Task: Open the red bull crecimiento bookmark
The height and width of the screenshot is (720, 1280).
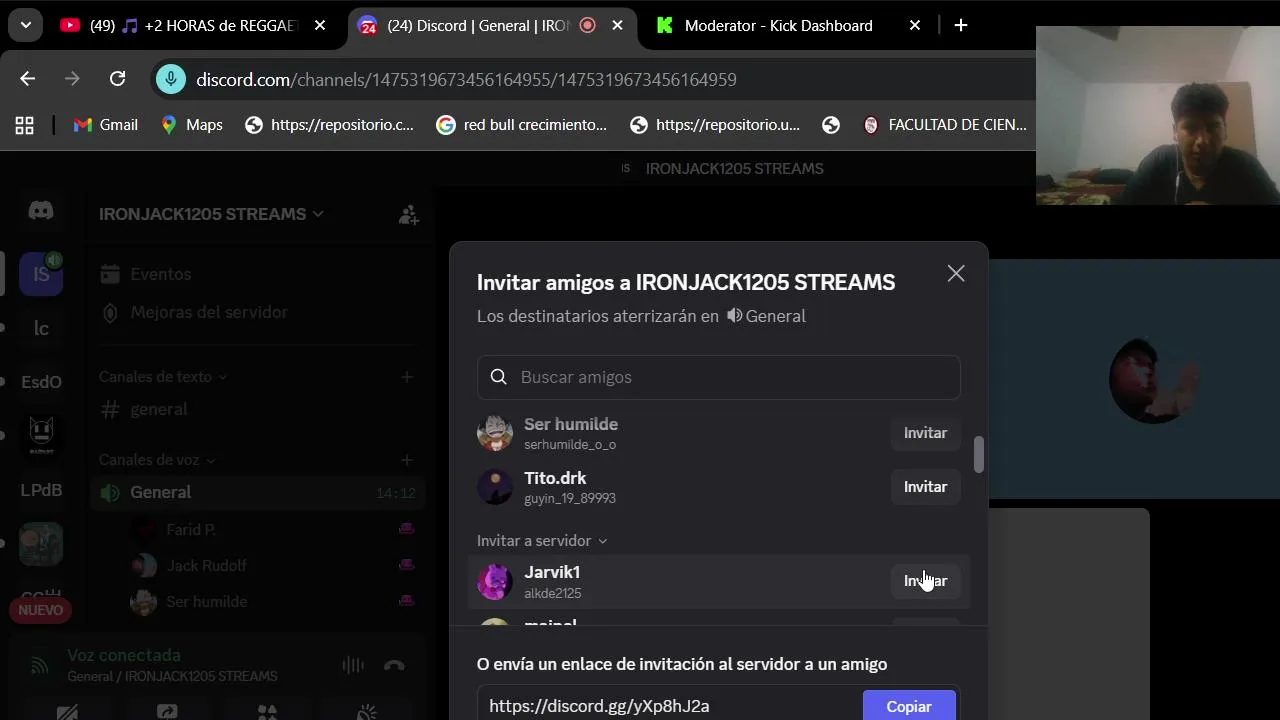Action: (x=522, y=125)
